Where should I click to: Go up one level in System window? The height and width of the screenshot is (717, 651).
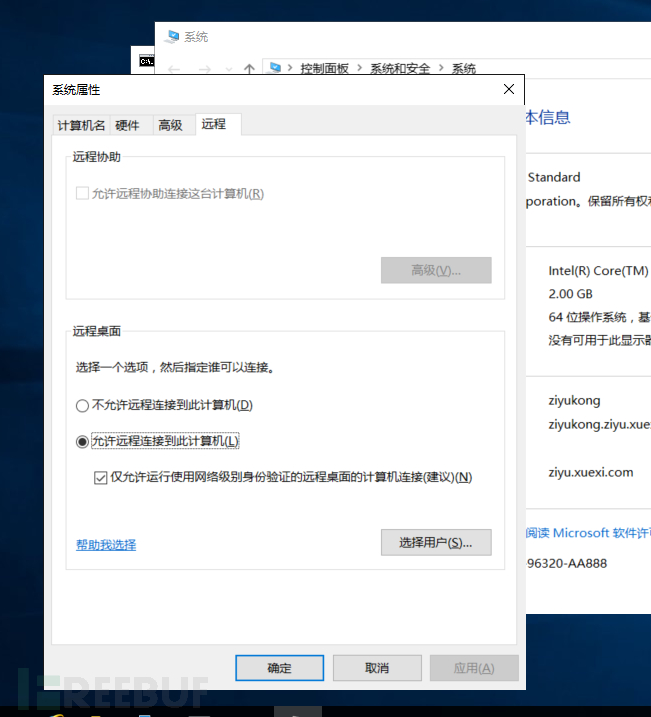point(249,69)
